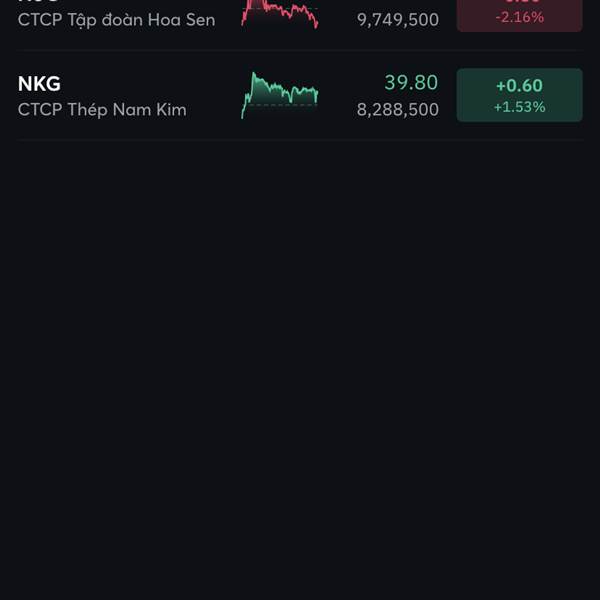Click the falling end of red sparkline
This screenshot has height=600, width=600.
(315, 23)
